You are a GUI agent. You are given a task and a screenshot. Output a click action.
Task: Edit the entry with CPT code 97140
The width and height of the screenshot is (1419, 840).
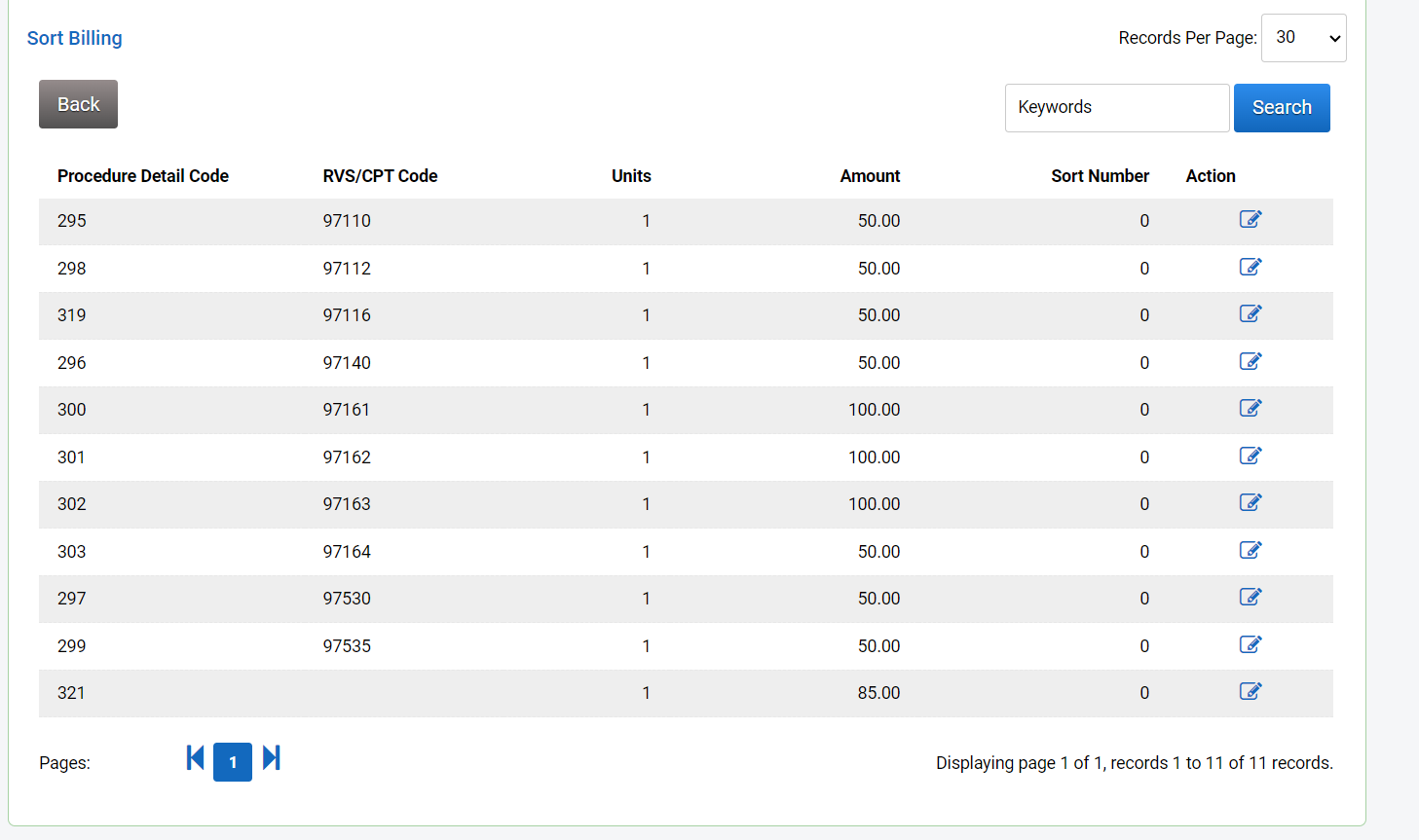pyautogui.click(x=1250, y=361)
